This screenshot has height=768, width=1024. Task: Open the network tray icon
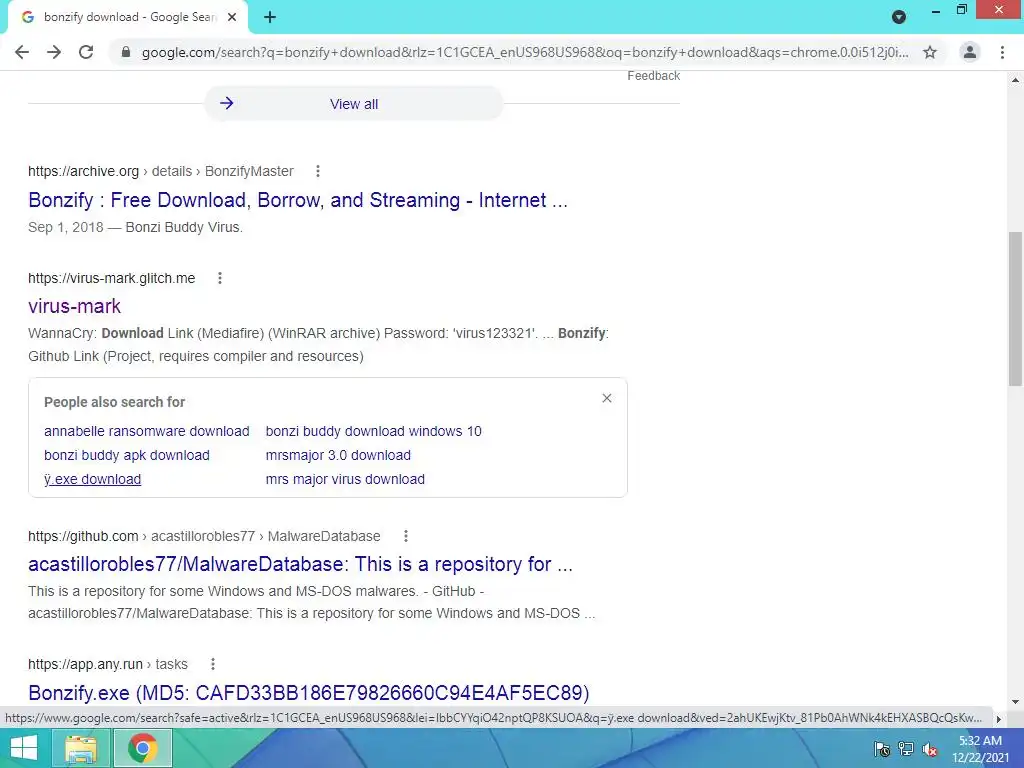coord(906,749)
